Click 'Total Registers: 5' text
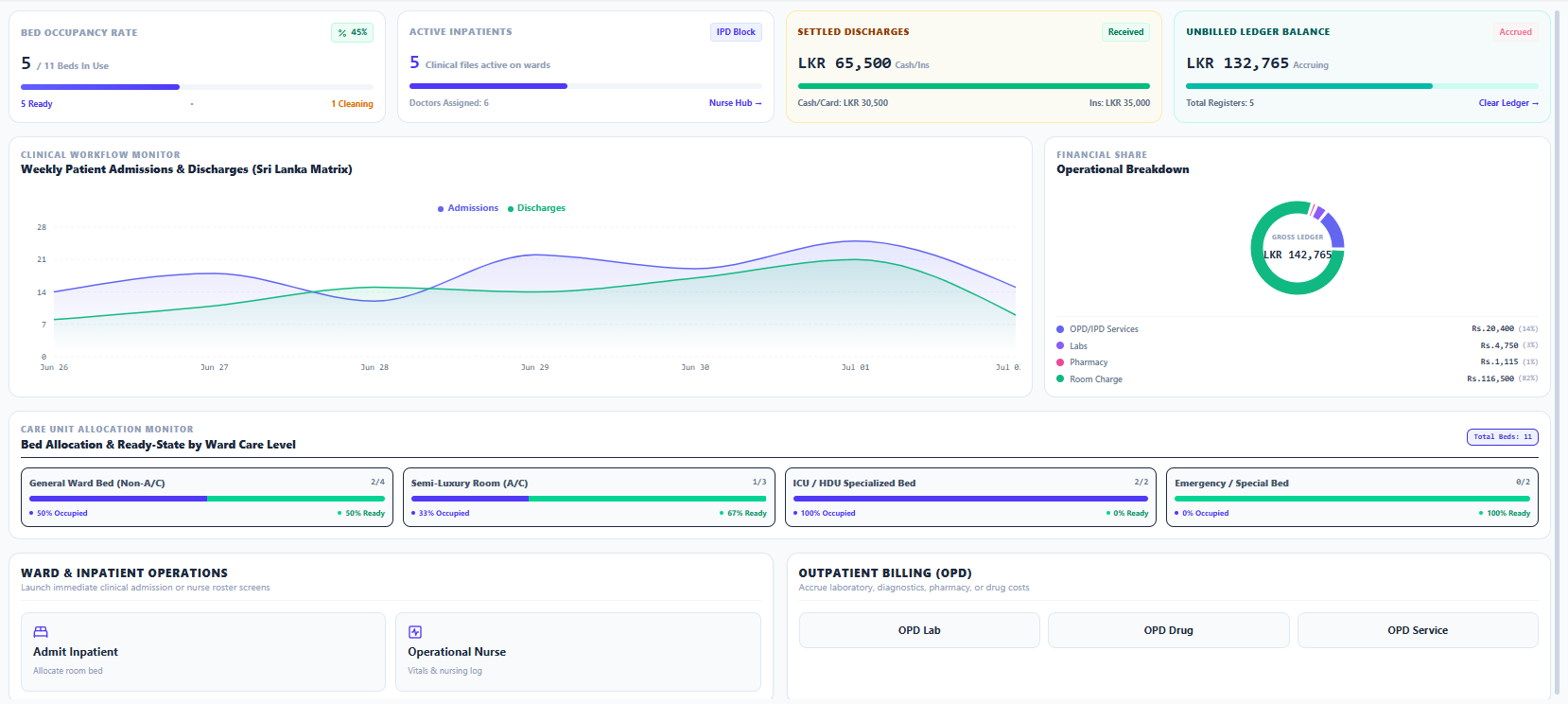This screenshot has height=704, width=1568. (1220, 103)
